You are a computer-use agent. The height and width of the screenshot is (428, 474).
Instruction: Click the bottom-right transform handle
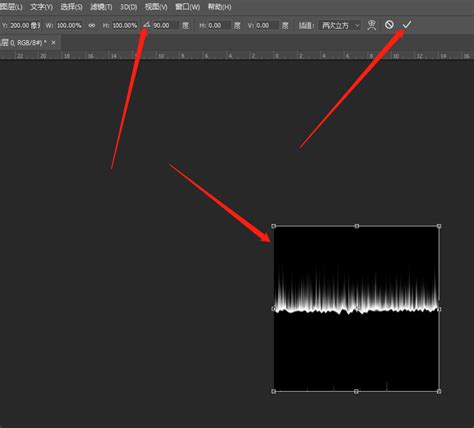point(439,391)
